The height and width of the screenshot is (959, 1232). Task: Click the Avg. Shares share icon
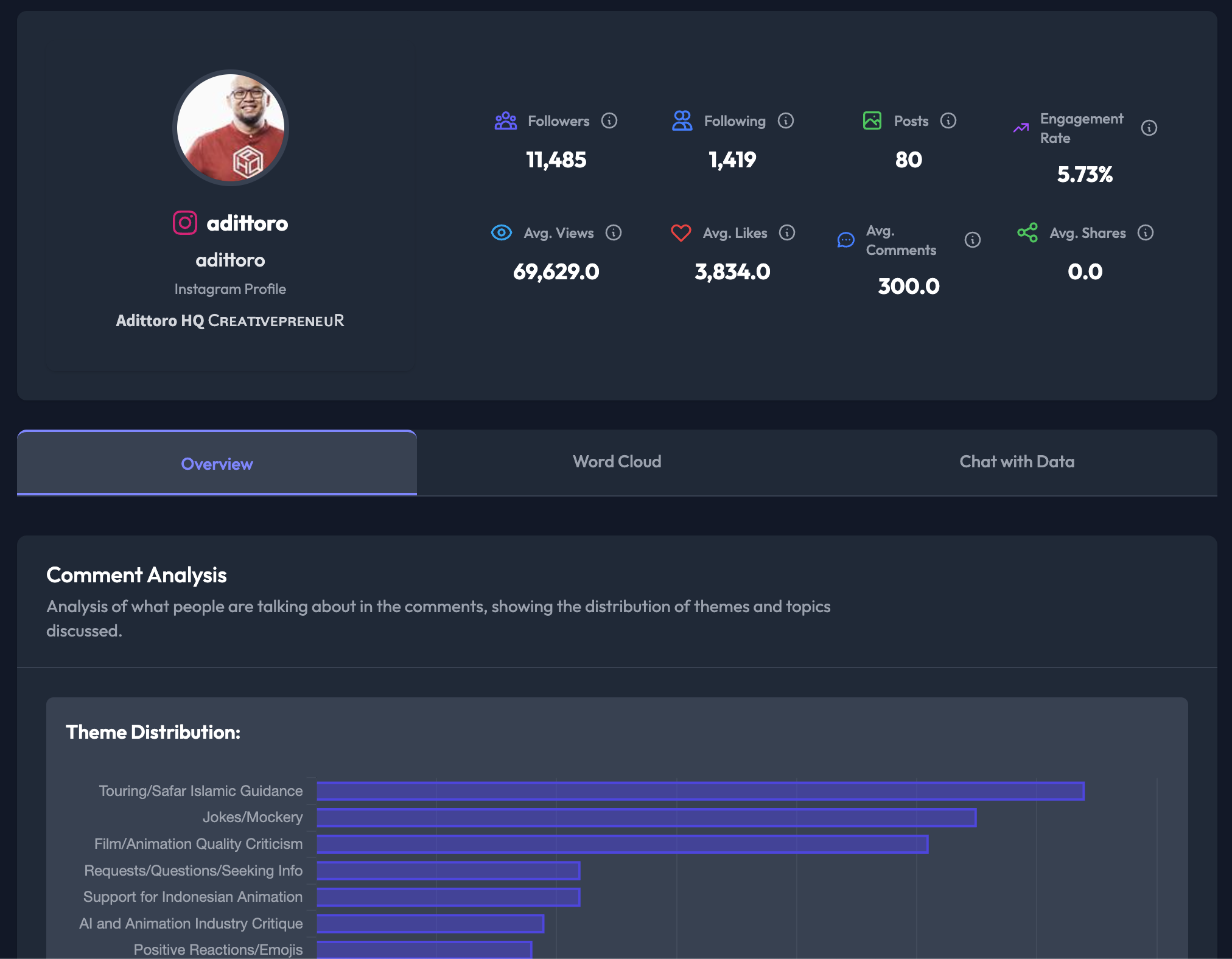(1027, 232)
